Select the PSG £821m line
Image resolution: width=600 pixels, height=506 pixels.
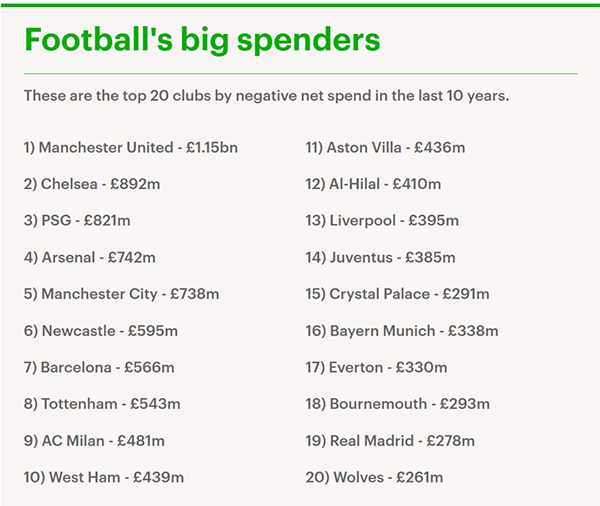click(x=84, y=221)
